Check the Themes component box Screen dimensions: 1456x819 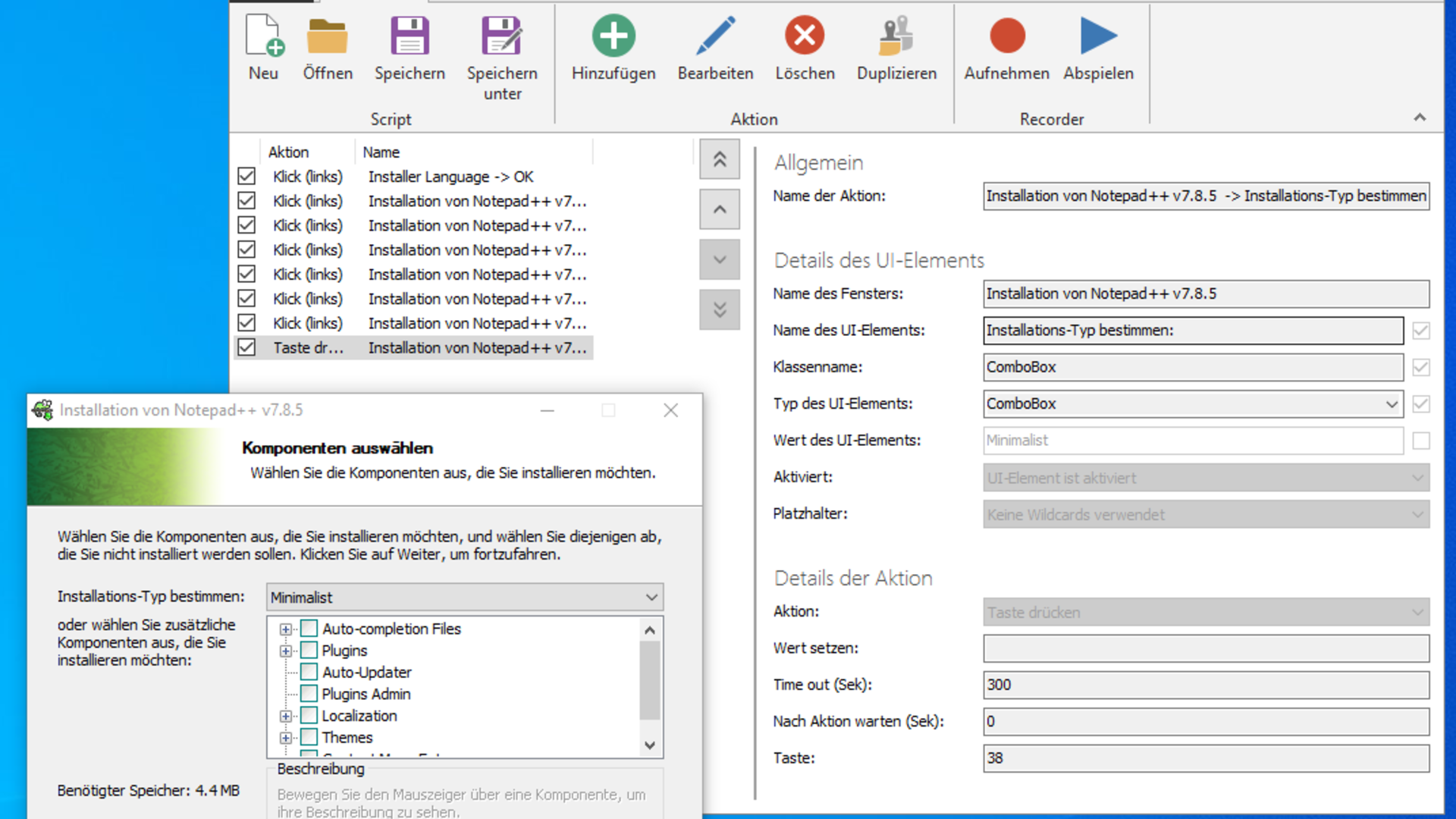click(x=309, y=737)
